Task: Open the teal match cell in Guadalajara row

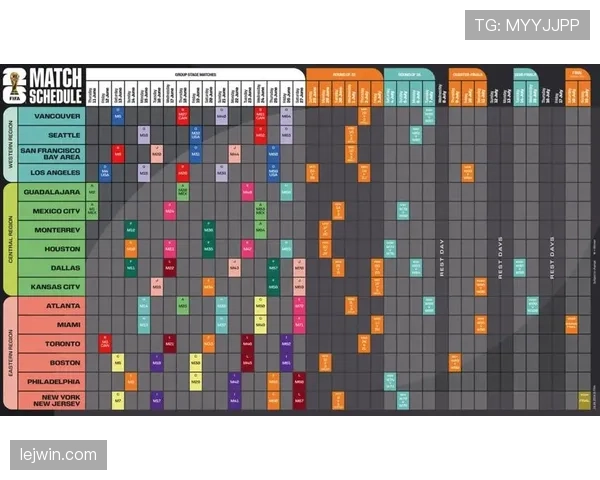Action: (x=286, y=192)
